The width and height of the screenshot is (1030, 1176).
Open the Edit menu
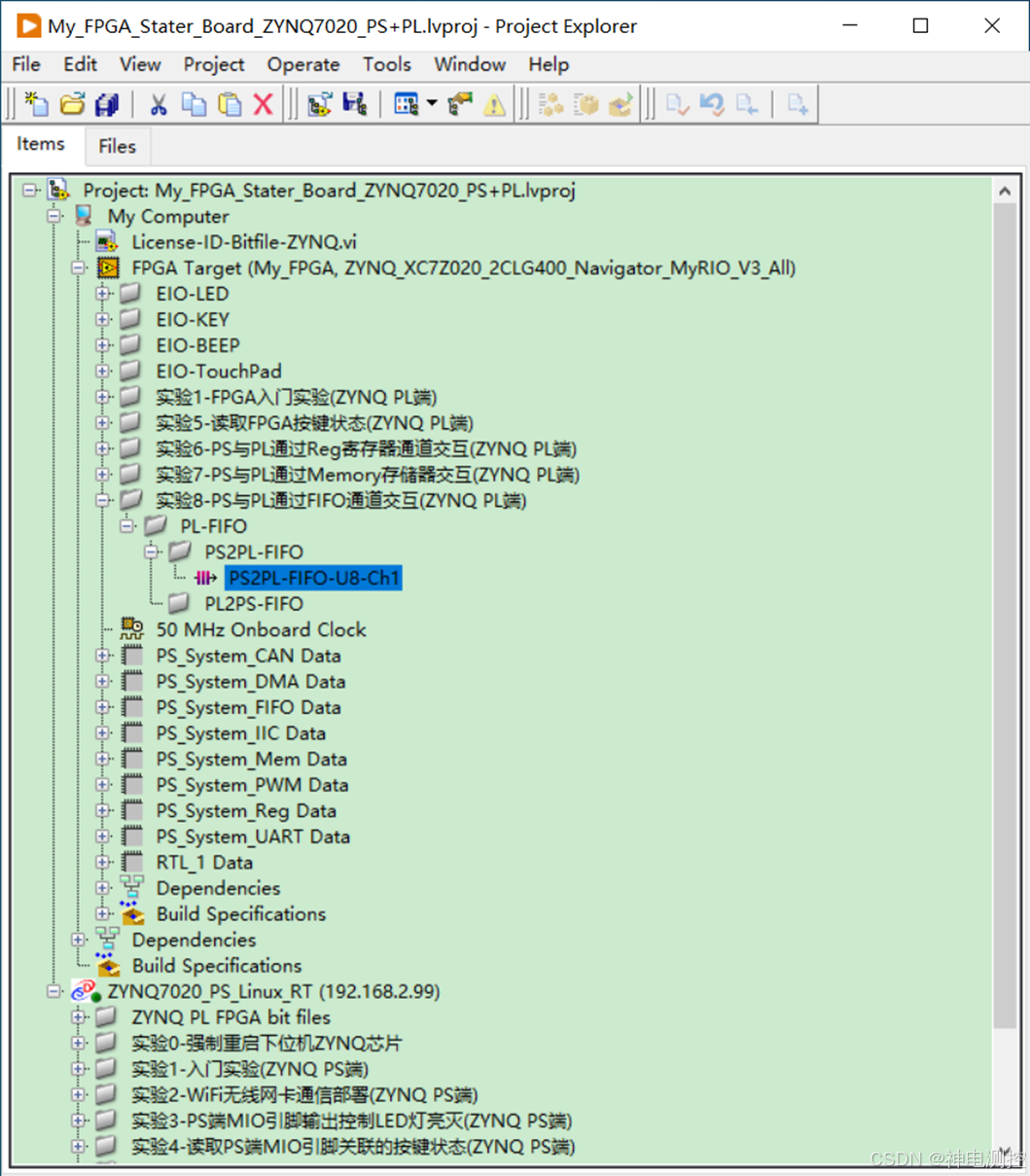coord(80,64)
